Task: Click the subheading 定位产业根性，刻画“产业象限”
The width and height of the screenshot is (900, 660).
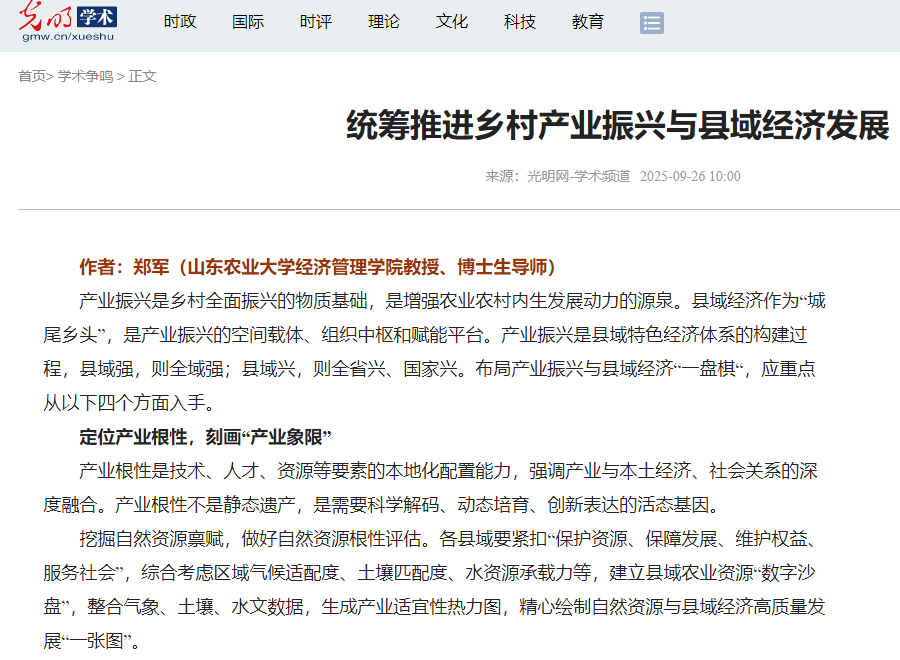Action: (x=205, y=437)
